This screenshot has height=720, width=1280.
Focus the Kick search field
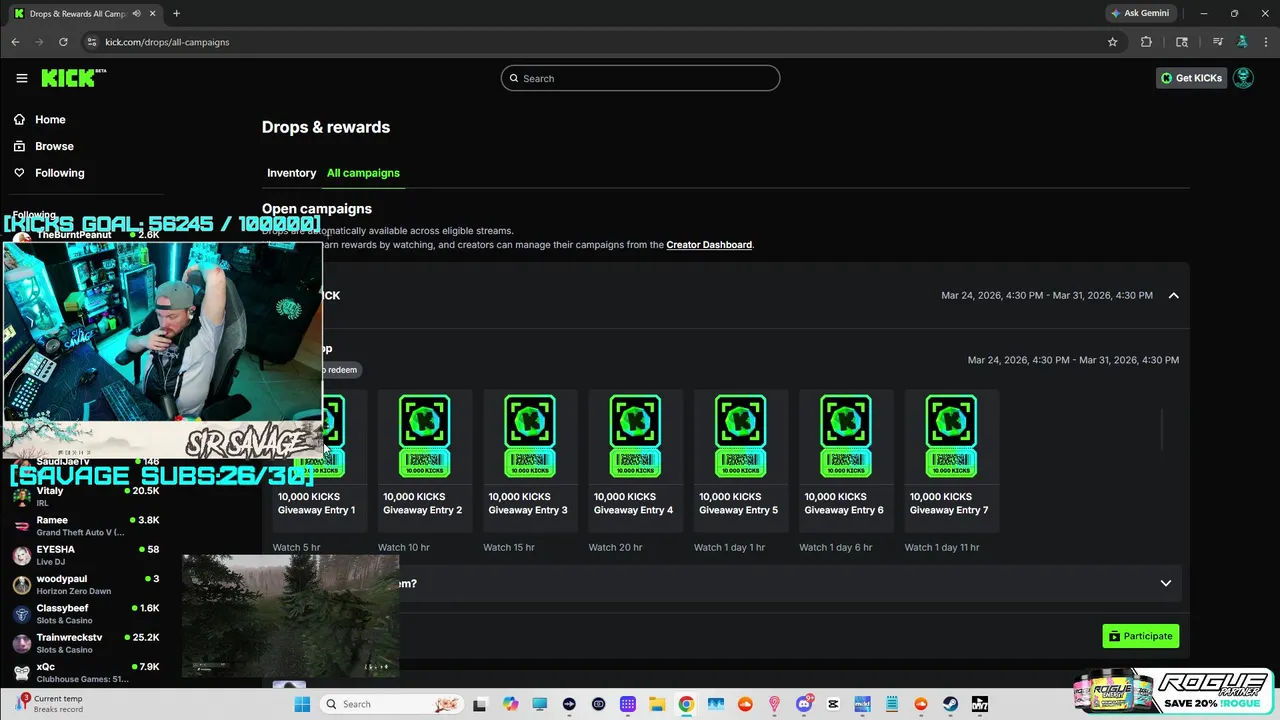tap(640, 78)
